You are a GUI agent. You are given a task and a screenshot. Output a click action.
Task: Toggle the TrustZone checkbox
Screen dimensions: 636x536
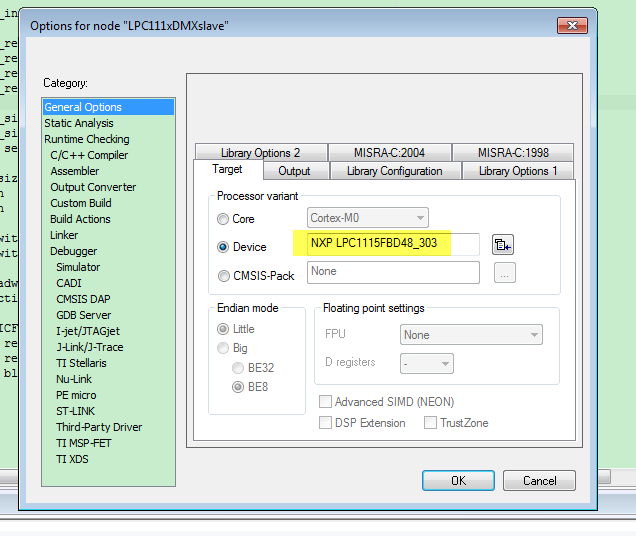coord(430,422)
